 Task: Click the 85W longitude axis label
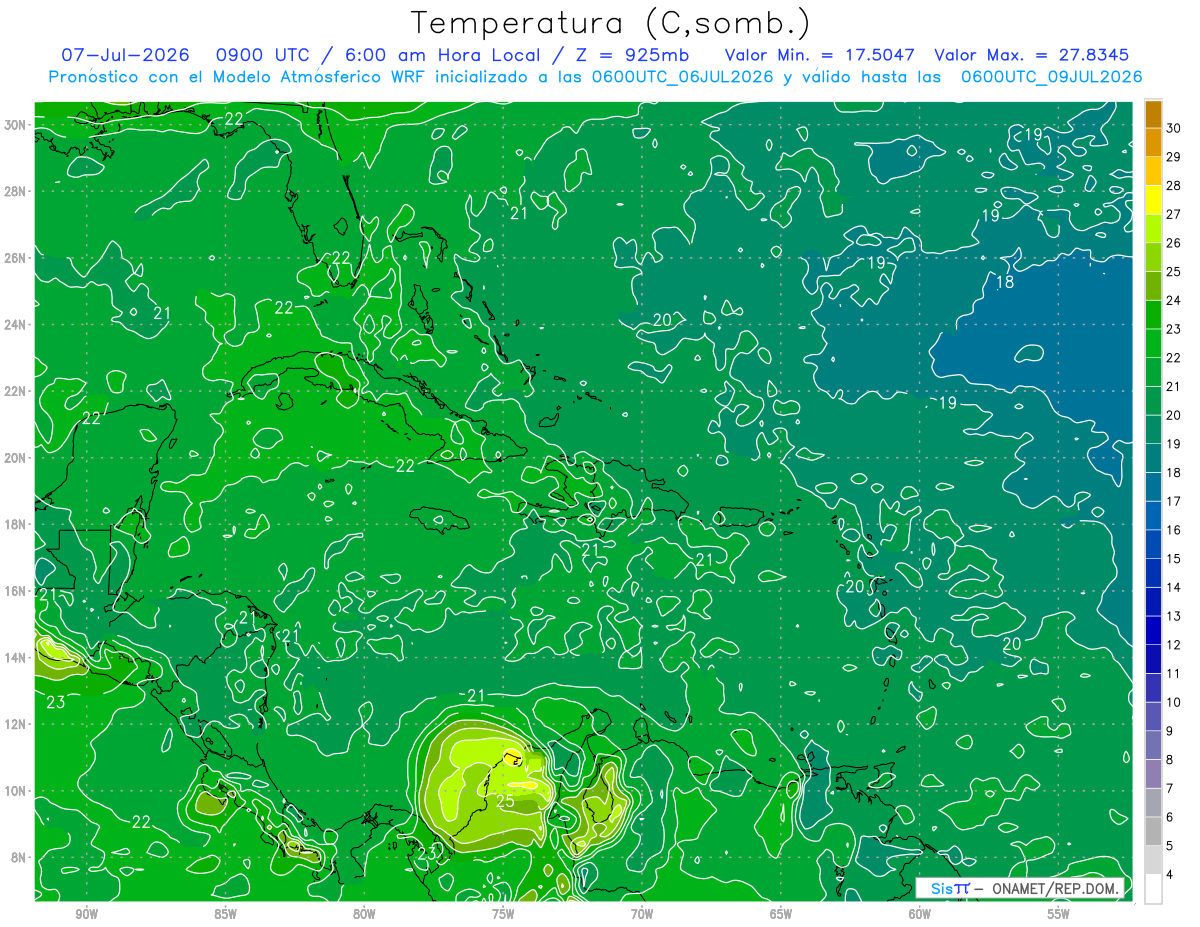coord(225,914)
